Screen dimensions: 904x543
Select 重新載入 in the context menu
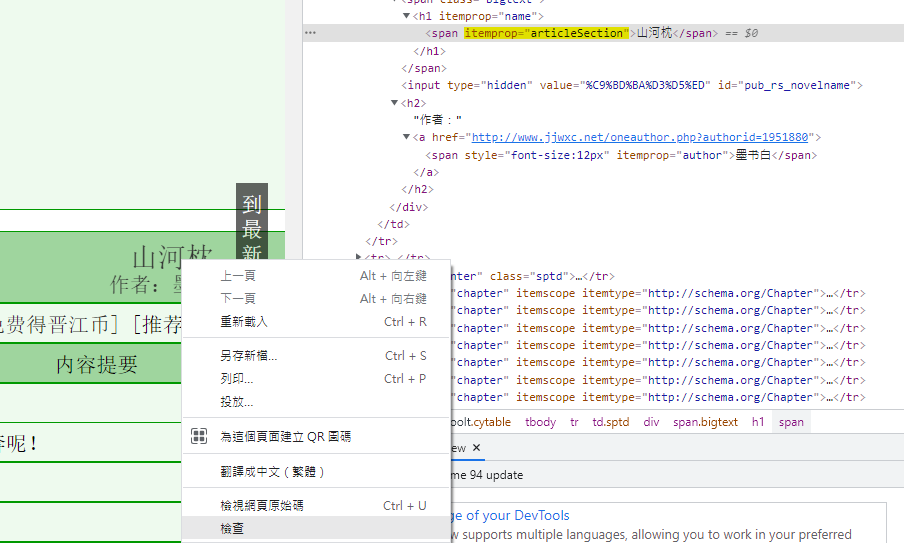pyautogui.click(x=316, y=322)
